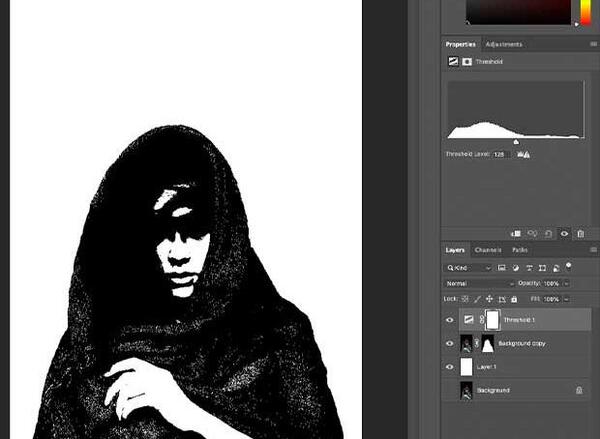Switch to the Adjustments tab
The height and width of the screenshot is (439, 600).
504,44
